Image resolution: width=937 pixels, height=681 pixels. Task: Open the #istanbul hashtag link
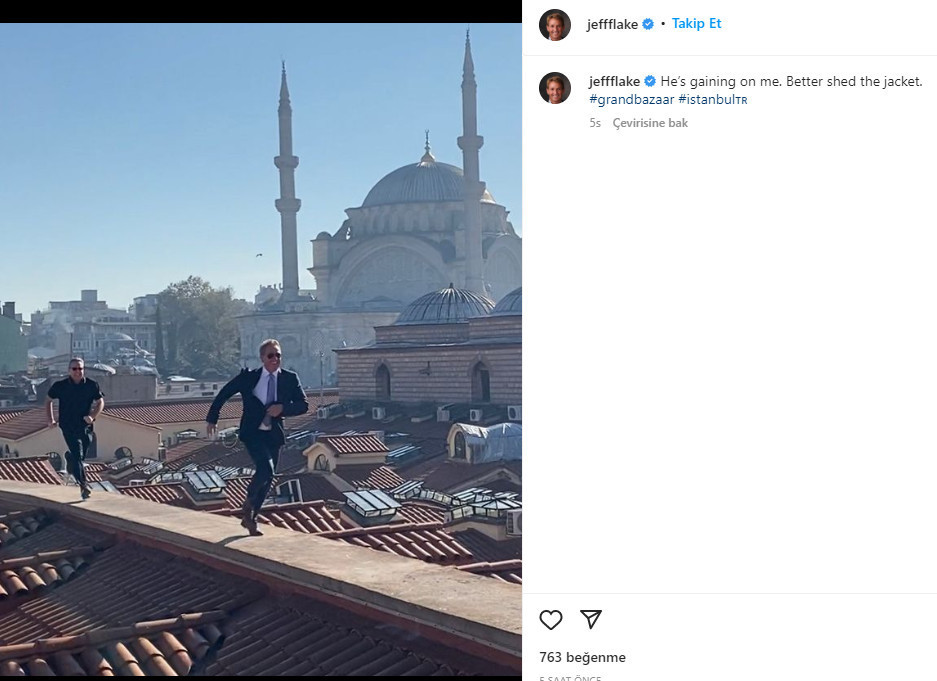point(712,100)
